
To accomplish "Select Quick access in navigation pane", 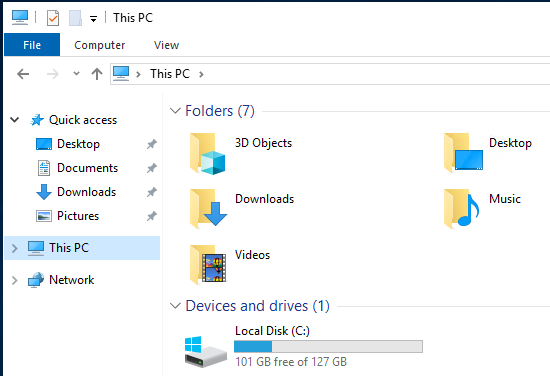I will [83, 120].
